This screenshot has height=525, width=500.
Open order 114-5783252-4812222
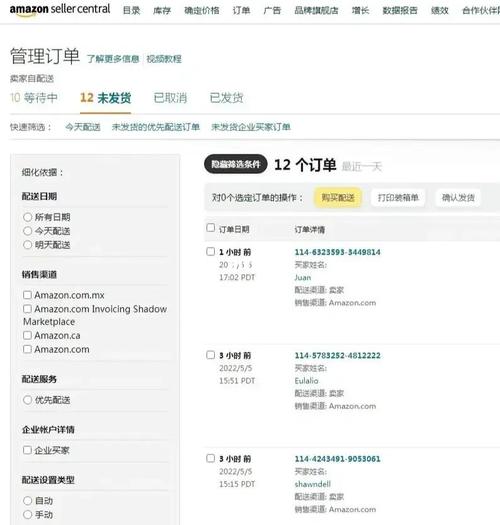338,356
